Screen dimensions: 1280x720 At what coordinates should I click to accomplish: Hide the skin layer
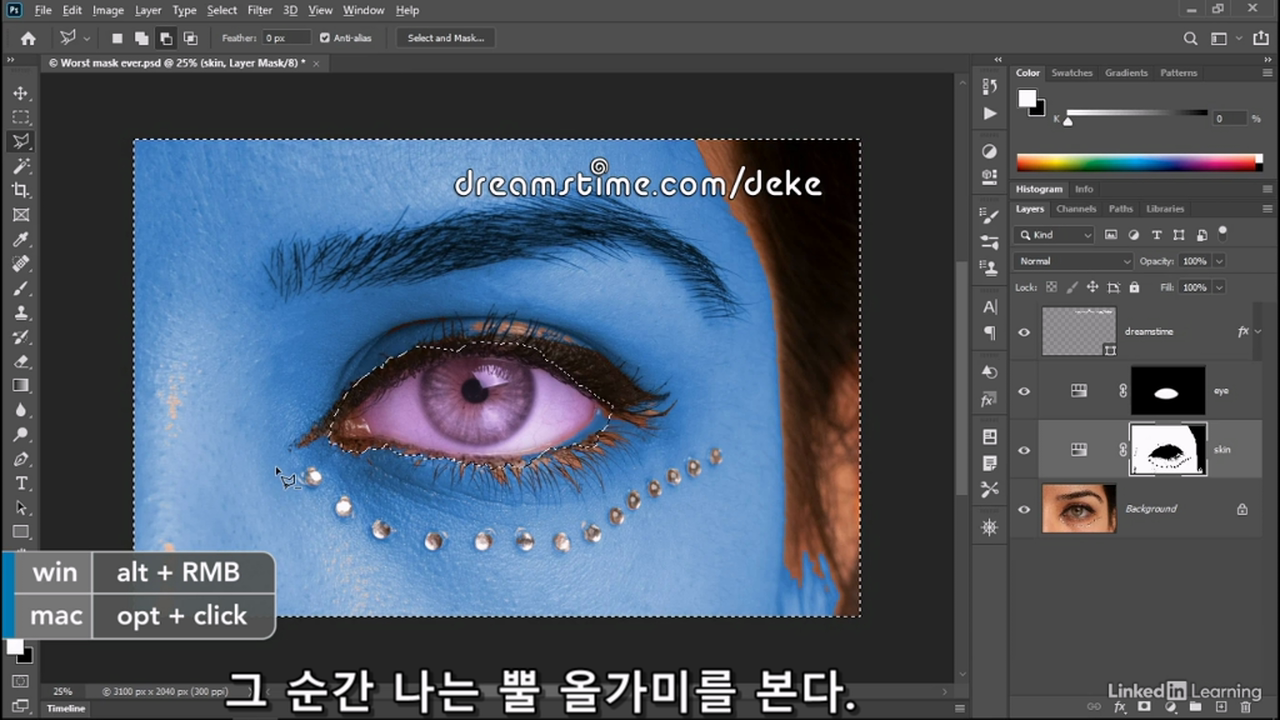(x=1024, y=450)
